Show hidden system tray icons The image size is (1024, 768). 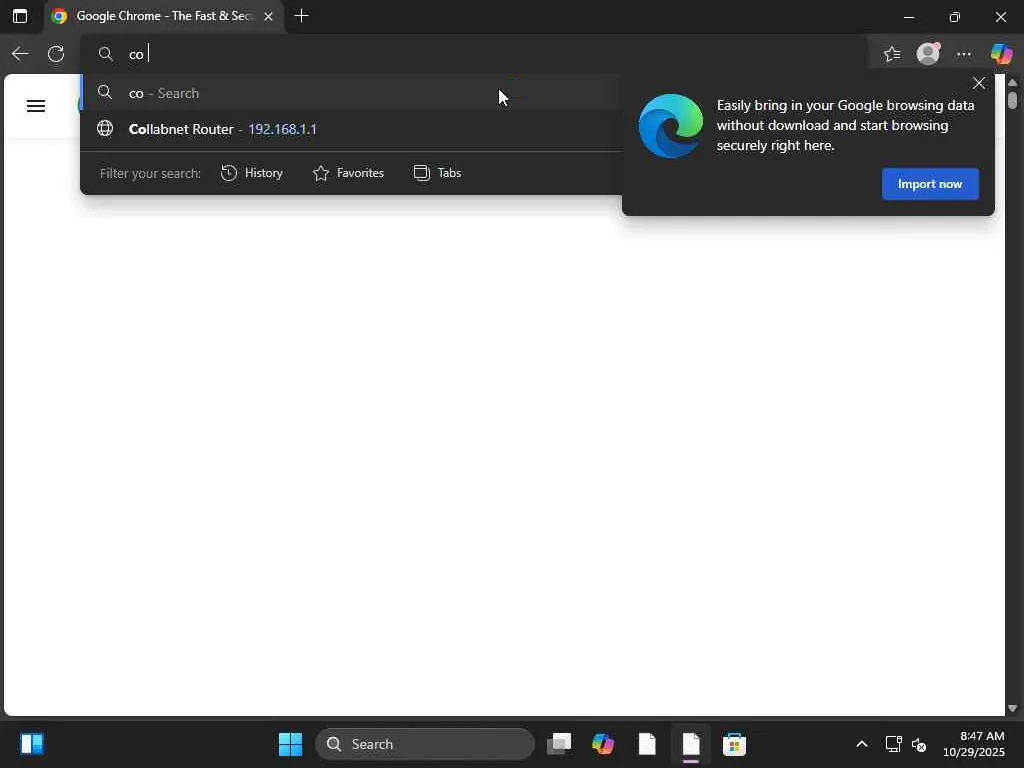(x=862, y=744)
